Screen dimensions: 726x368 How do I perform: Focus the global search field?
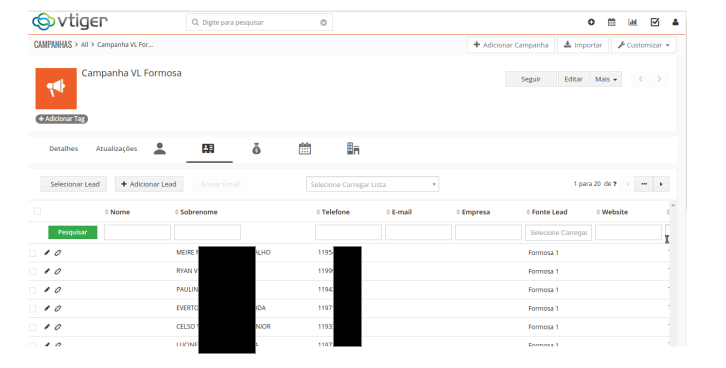pos(259,22)
